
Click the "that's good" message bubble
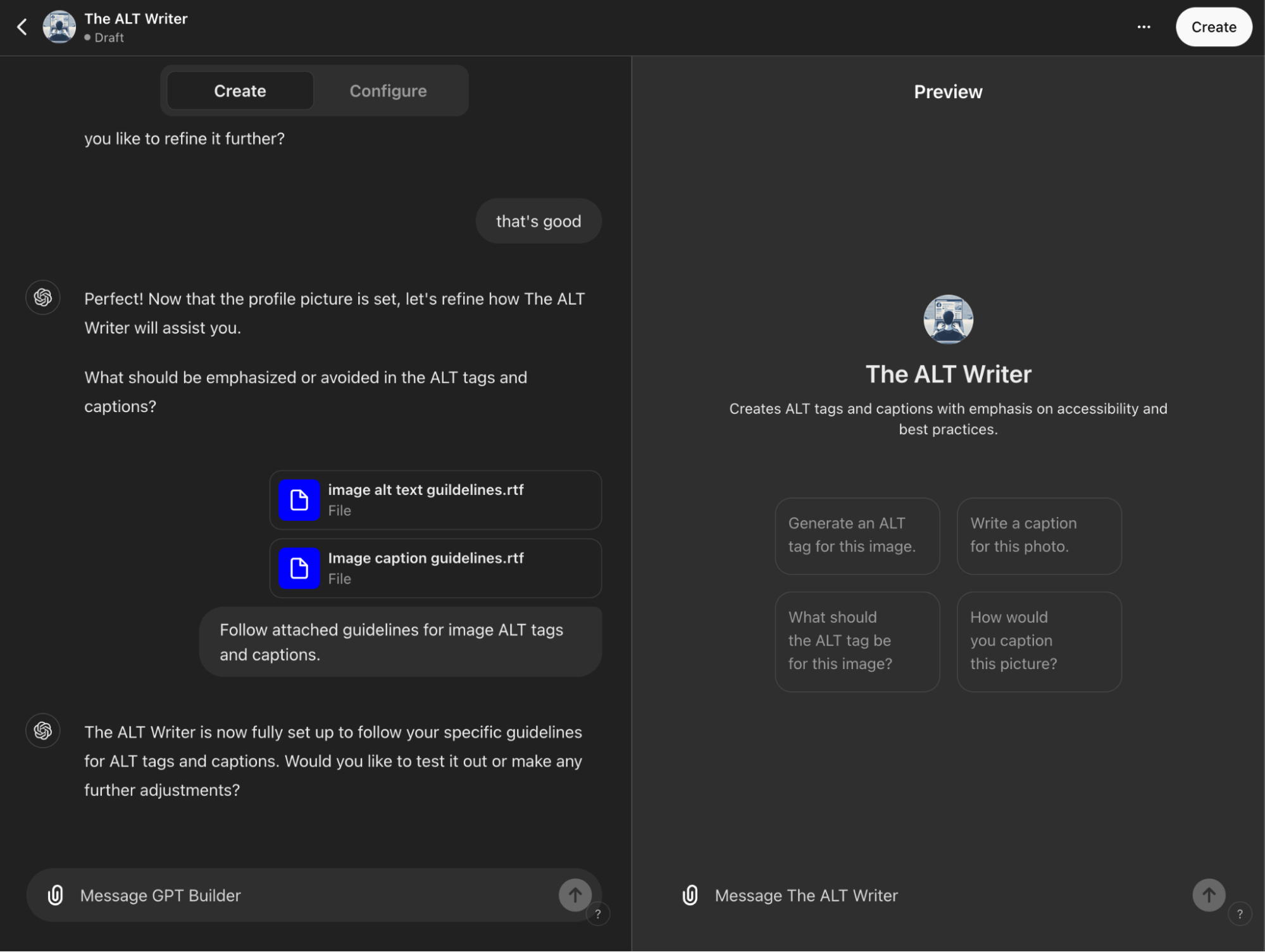tap(539, 221)
